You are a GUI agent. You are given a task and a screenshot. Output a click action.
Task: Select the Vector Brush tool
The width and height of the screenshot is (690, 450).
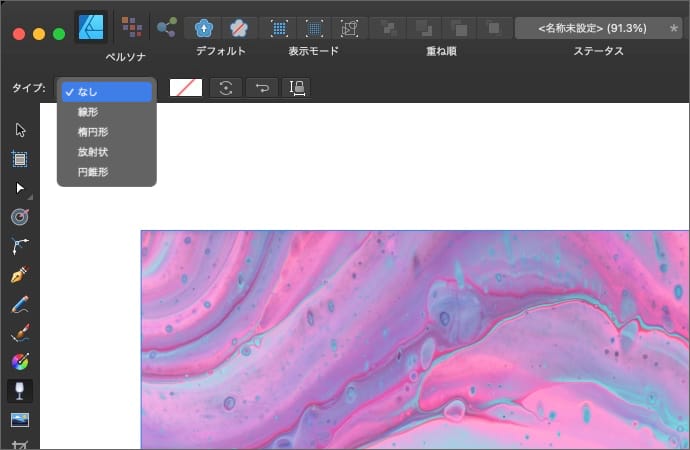click(x=19, y=333)
